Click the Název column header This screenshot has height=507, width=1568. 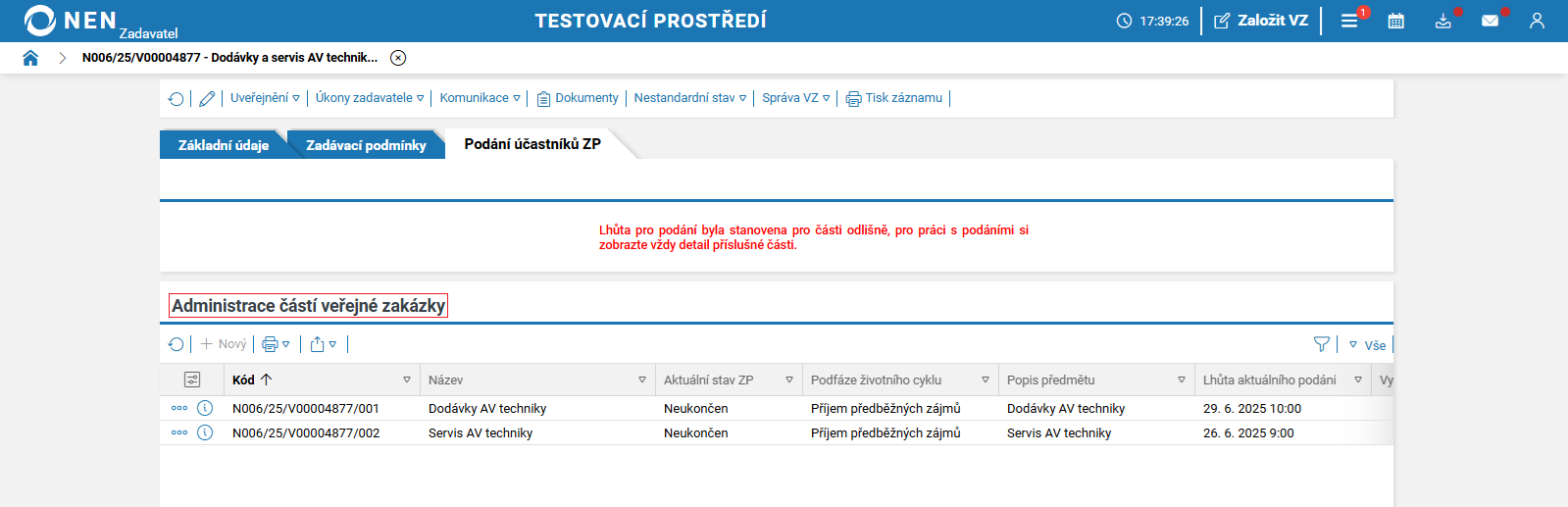pos(445,380)
